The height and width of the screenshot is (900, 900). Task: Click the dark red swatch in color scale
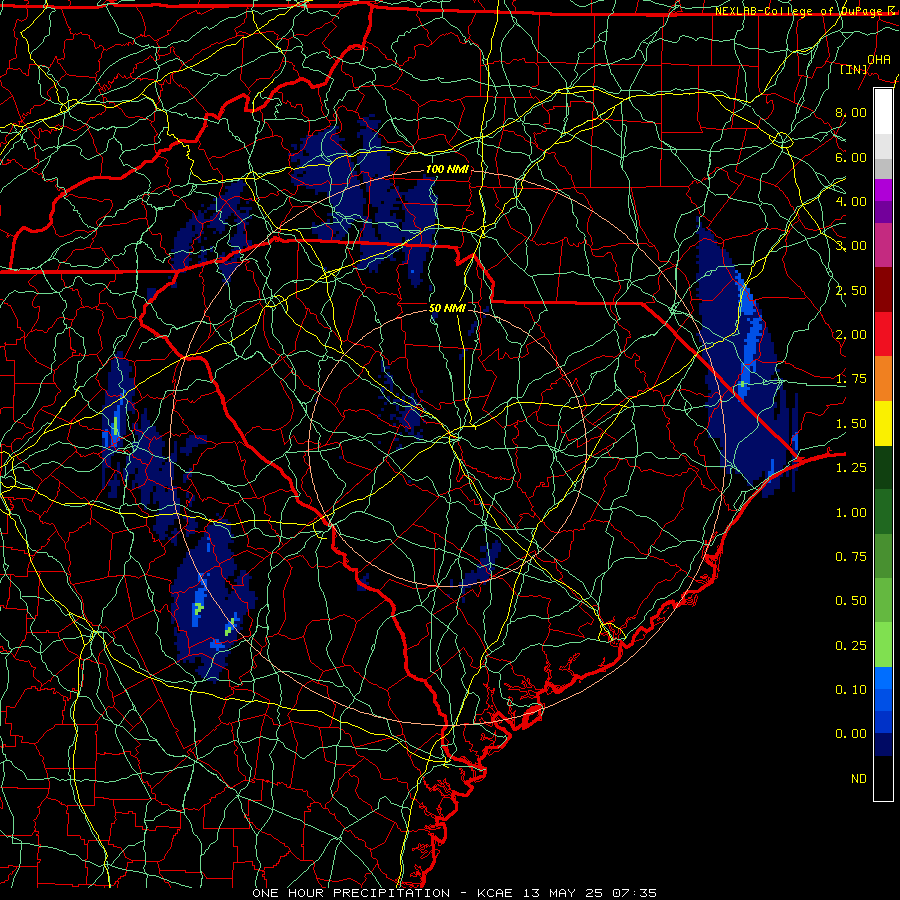coord(883,290)
